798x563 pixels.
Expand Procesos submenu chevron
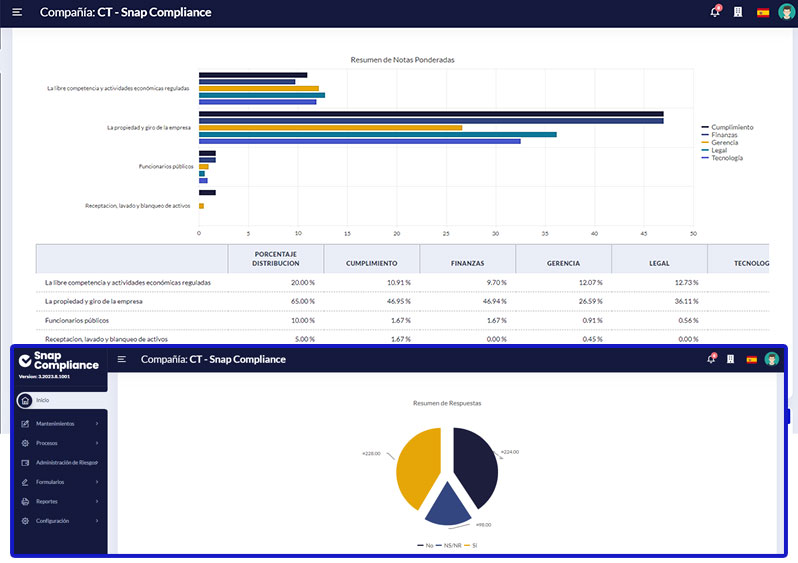(97, 443)
